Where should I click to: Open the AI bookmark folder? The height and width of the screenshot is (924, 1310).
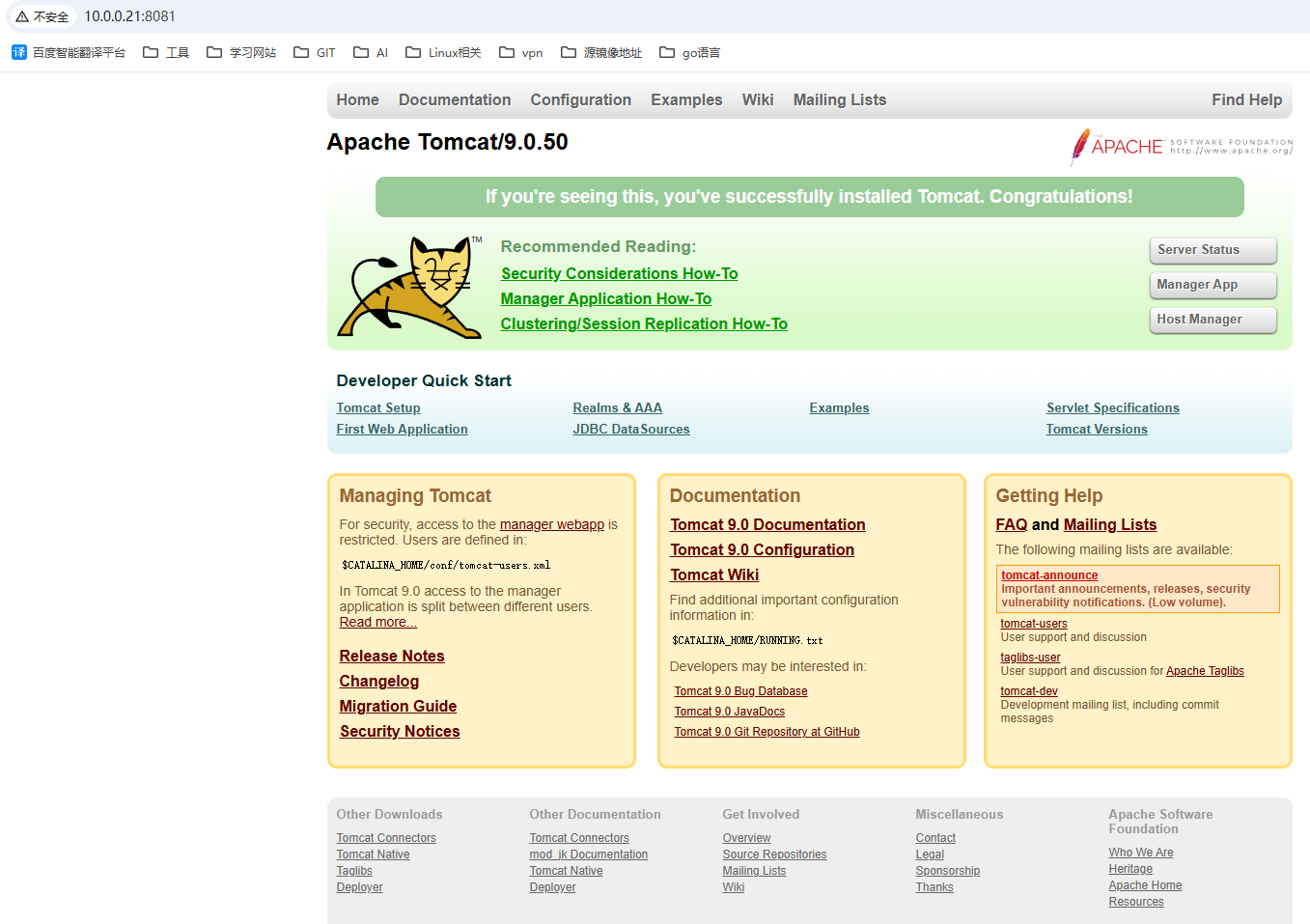pos(371,52)
